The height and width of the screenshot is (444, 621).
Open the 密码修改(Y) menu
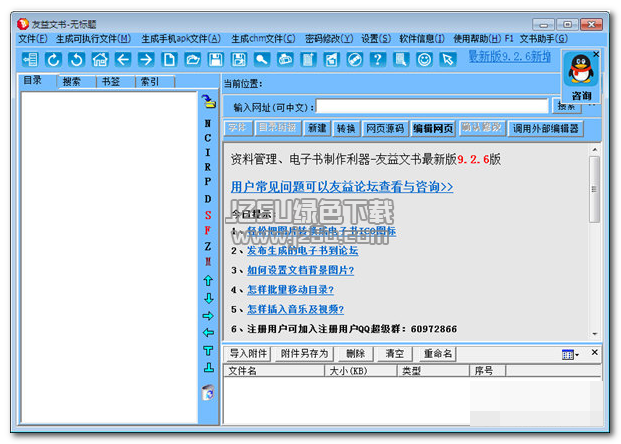coord(329,39)
